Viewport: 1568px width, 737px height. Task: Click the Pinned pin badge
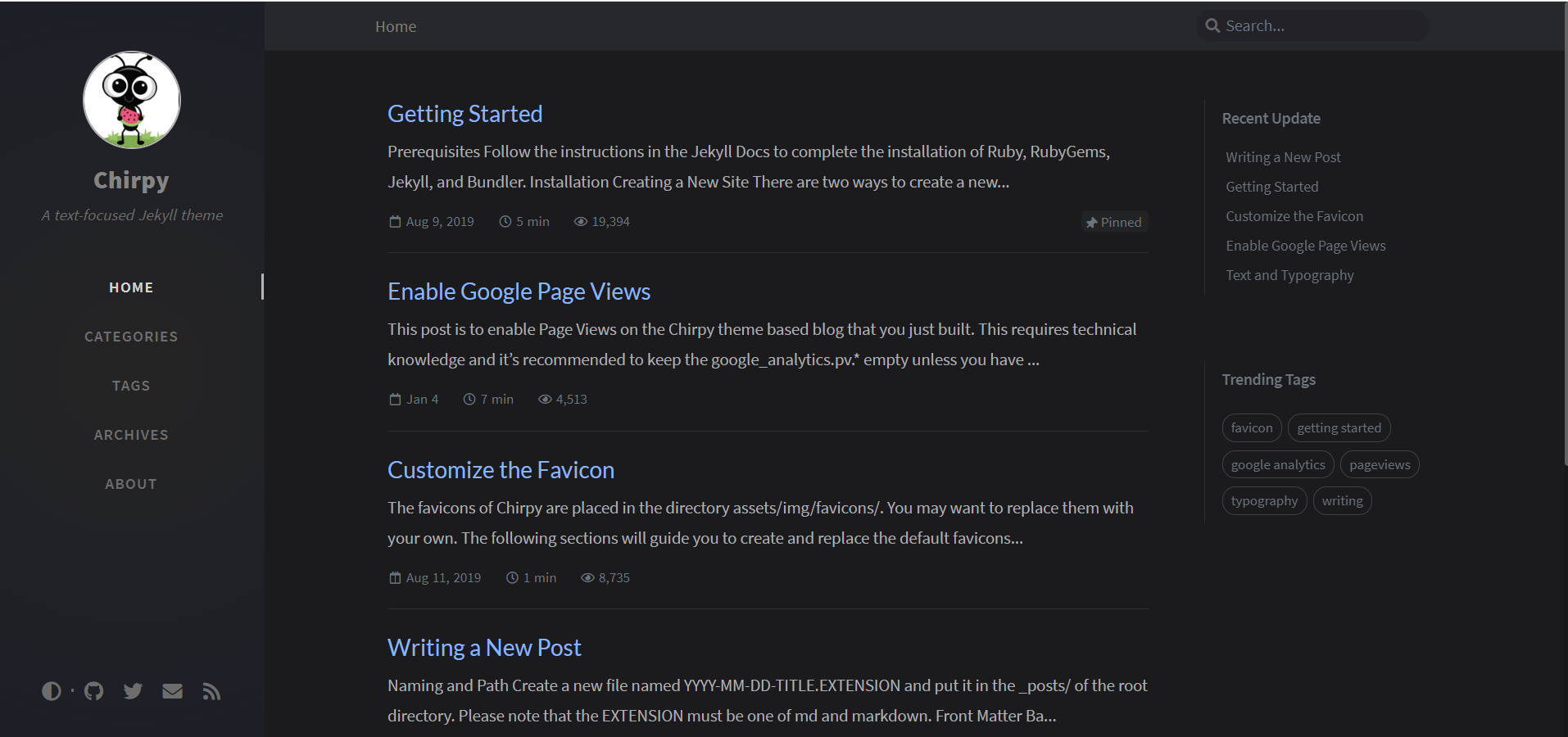1114,222
